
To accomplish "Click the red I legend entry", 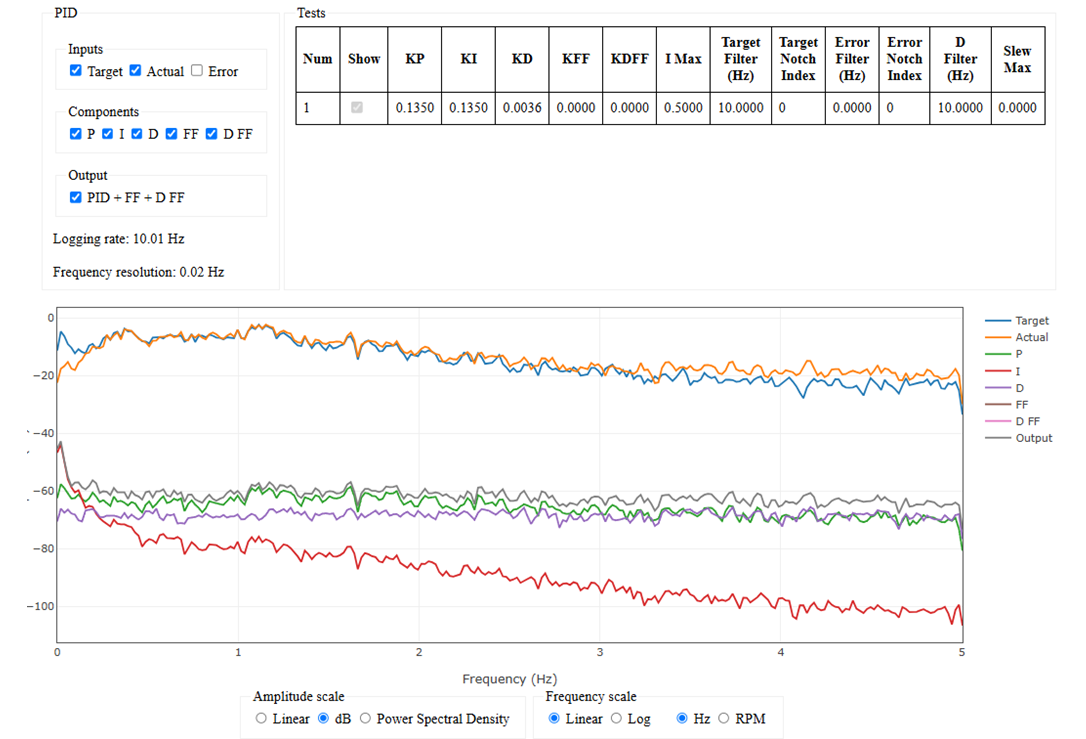I will point(1002,371).
